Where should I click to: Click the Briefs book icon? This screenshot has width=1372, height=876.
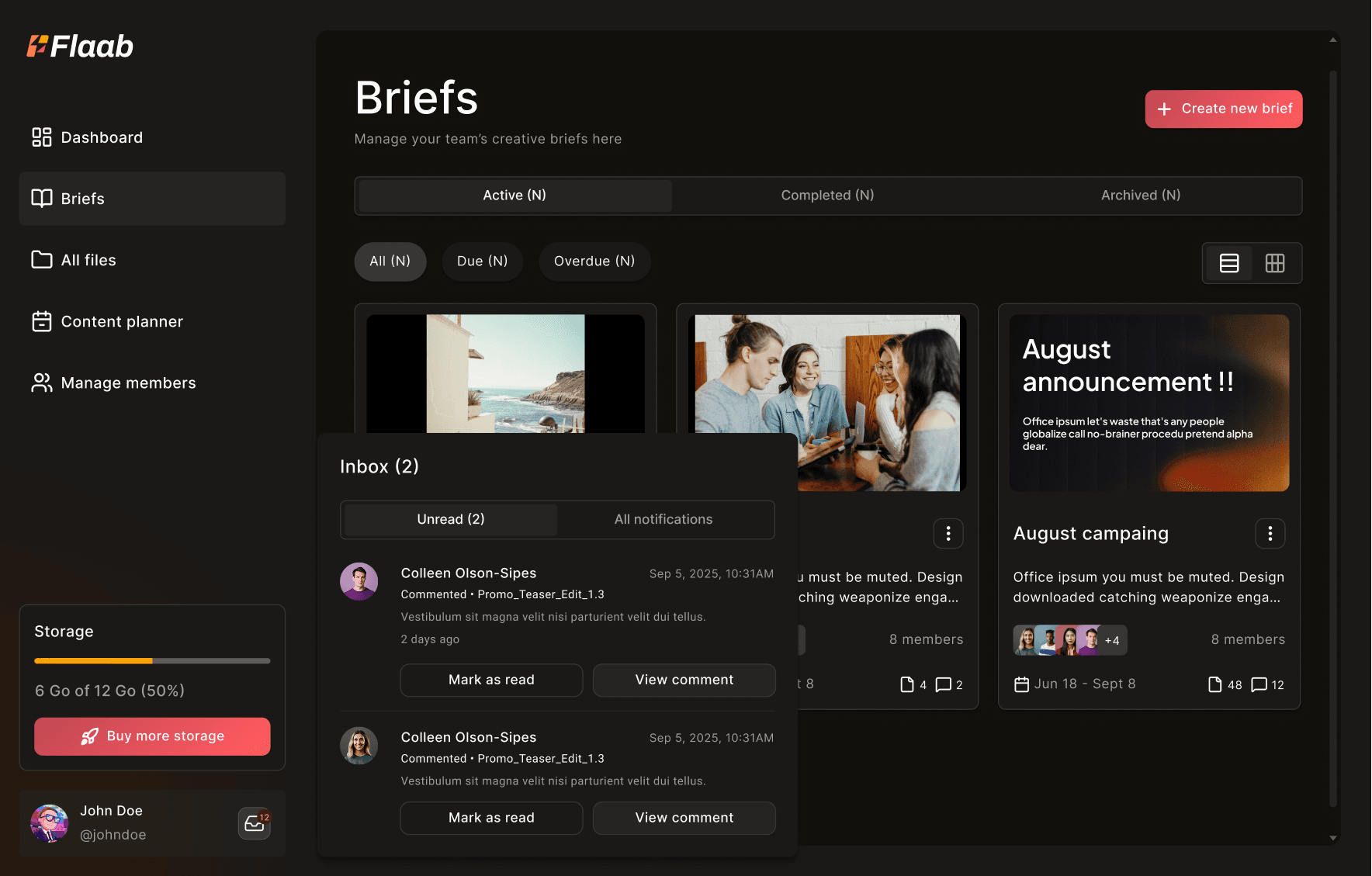(41, 199)
